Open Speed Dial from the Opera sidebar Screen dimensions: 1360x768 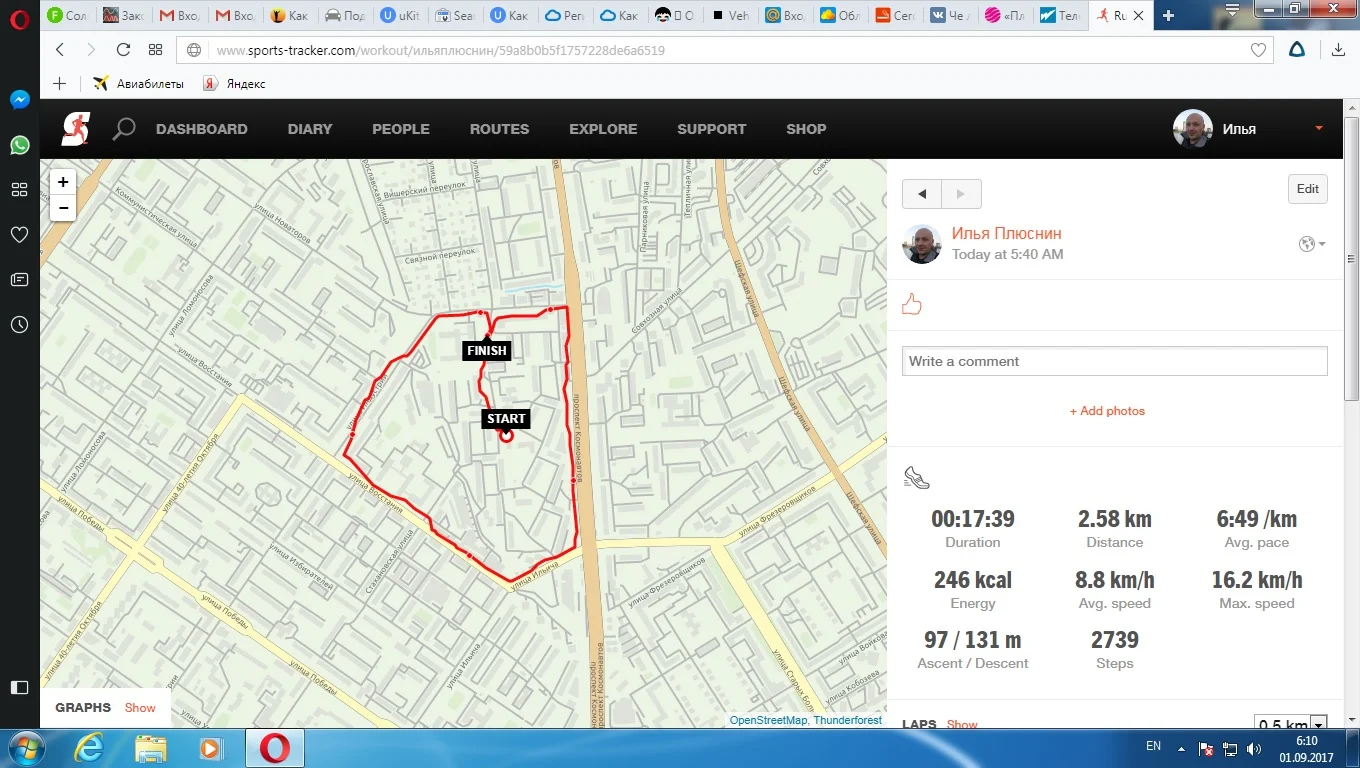[19, 190]
